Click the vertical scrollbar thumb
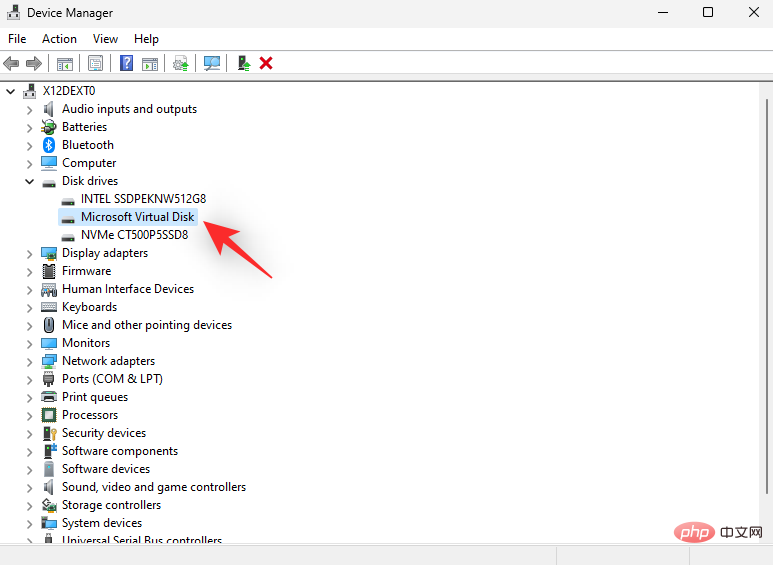Image resolution: width=773 pixels, height=565 pixels. (767, 296)
